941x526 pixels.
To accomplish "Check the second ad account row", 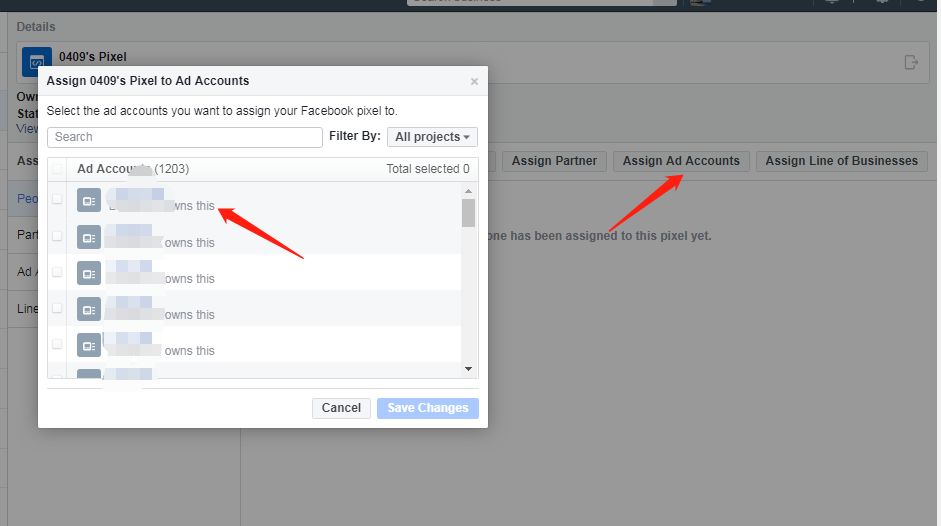I will tap(57, 236).
